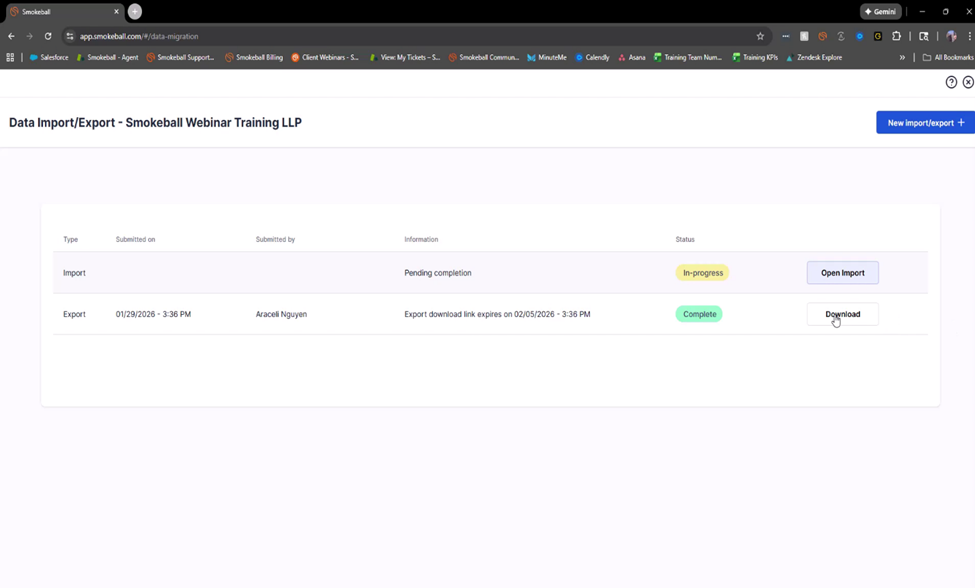
Task: Go back using browser back arrow
Action: pos(11,36)
